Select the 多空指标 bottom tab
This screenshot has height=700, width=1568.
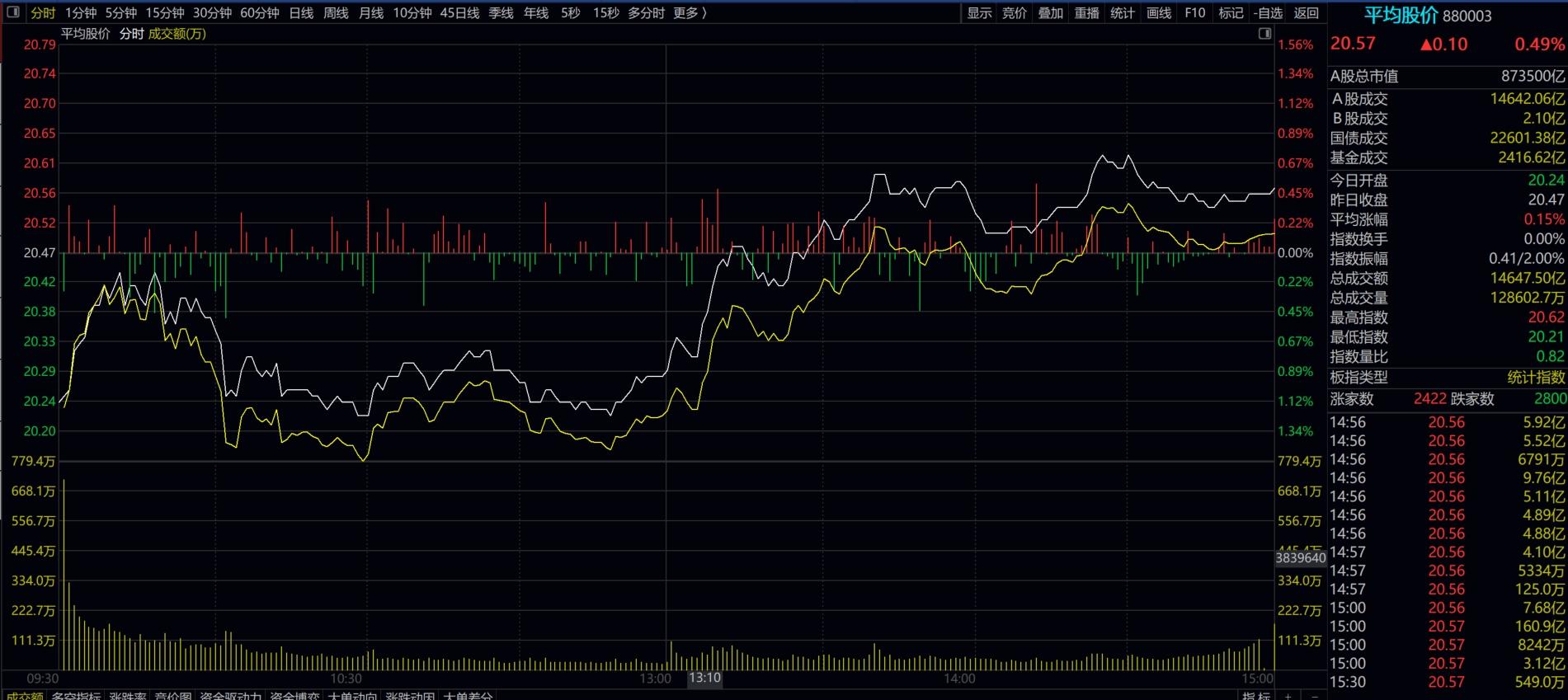pyautogui.click(x=76, y=696)
